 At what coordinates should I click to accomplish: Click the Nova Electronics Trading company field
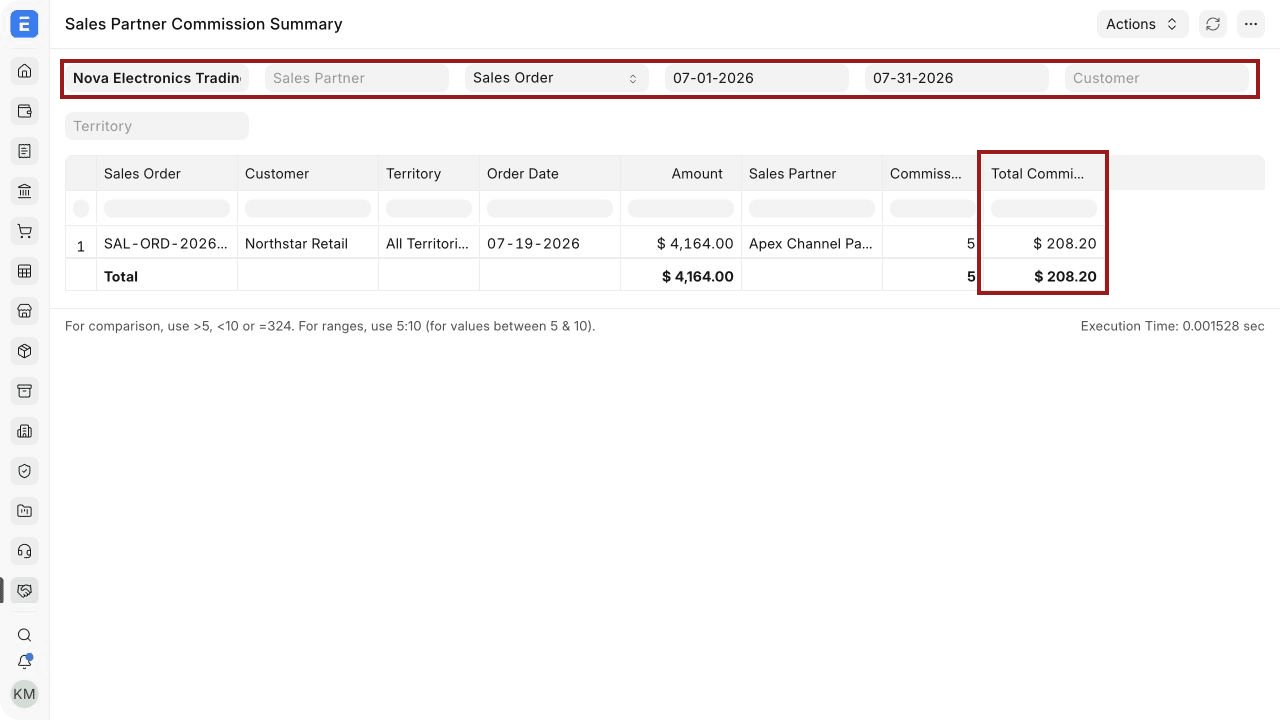[x=157, y=78]
